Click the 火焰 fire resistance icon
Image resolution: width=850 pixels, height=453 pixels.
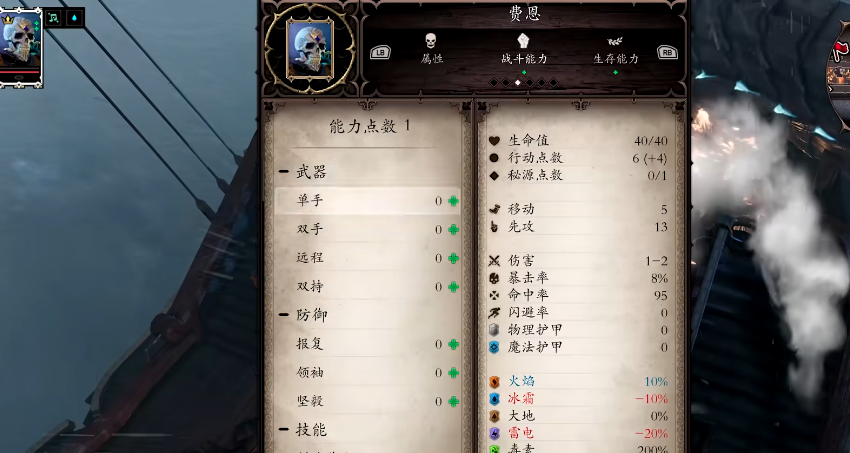click(x=494, y=381)
